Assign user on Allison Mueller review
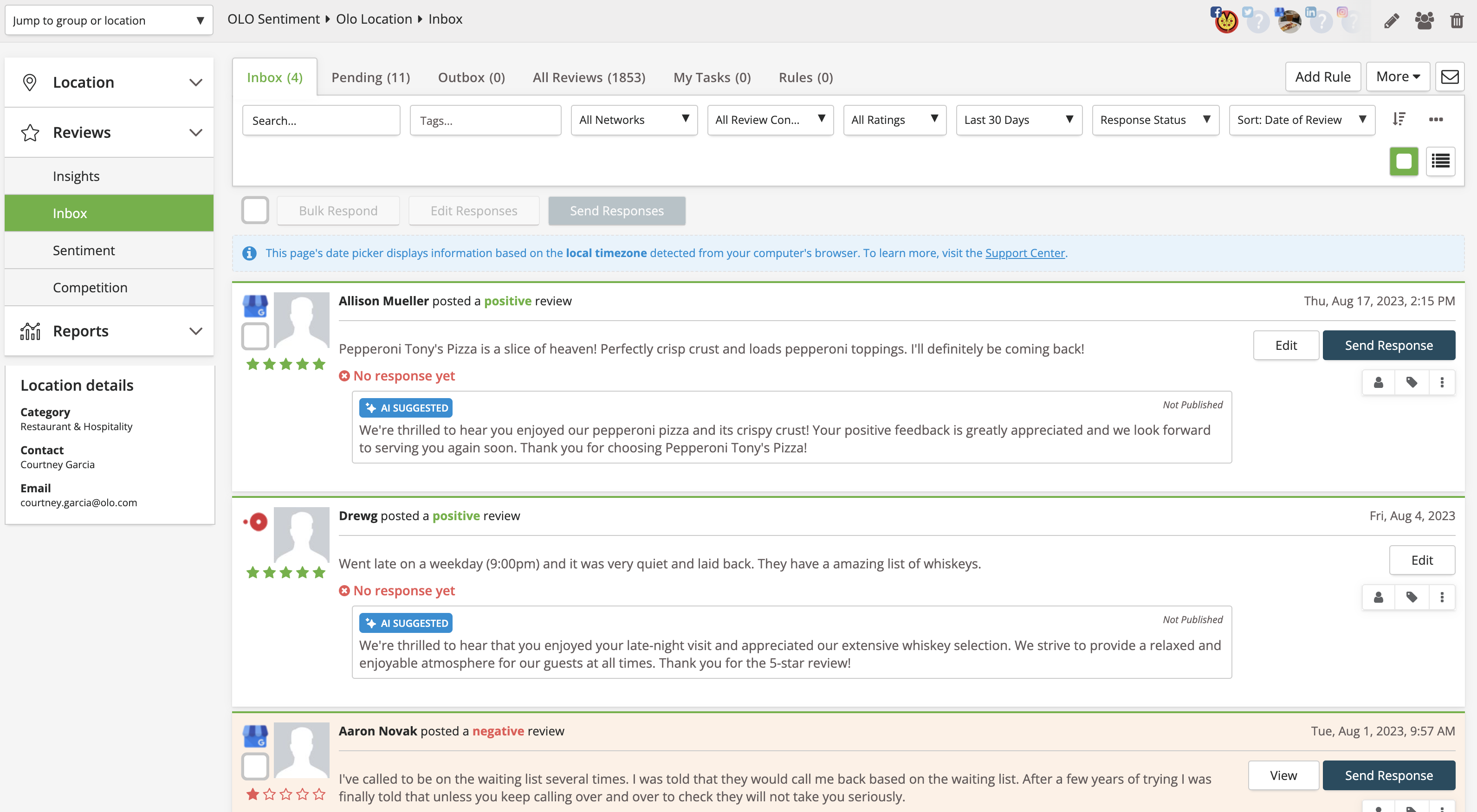The height and width of the screenshot is (812, 1477). pos(1379,382)
